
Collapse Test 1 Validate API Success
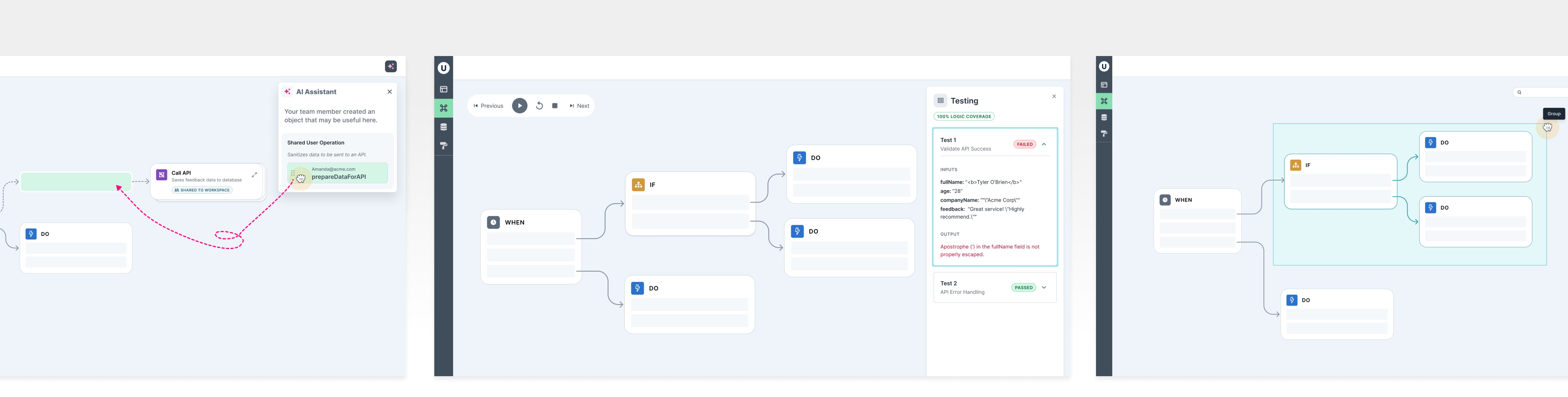pyautogui.click(x=1044, y=144)
